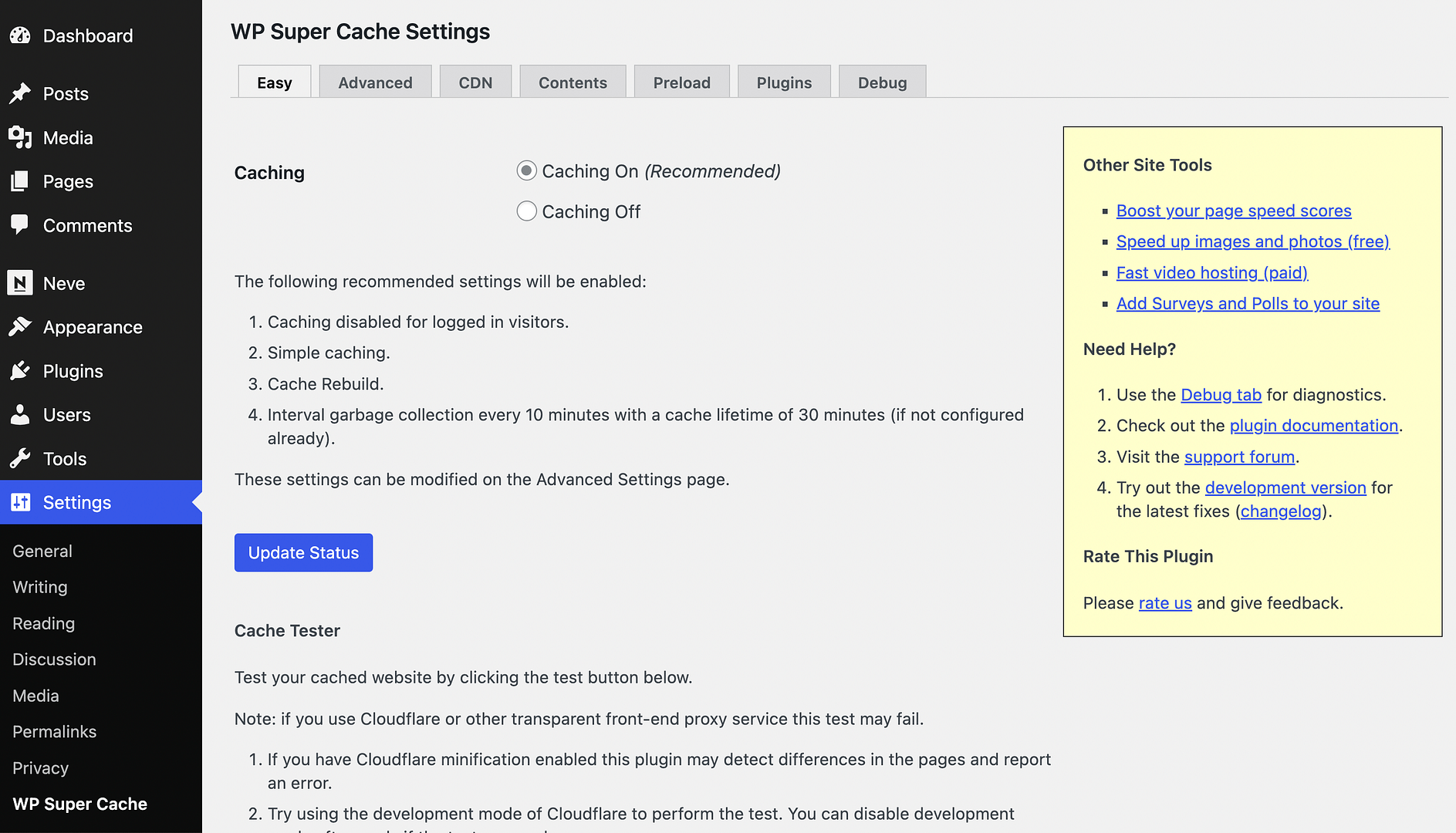Open the CDN tab

(x=475, y=82)
